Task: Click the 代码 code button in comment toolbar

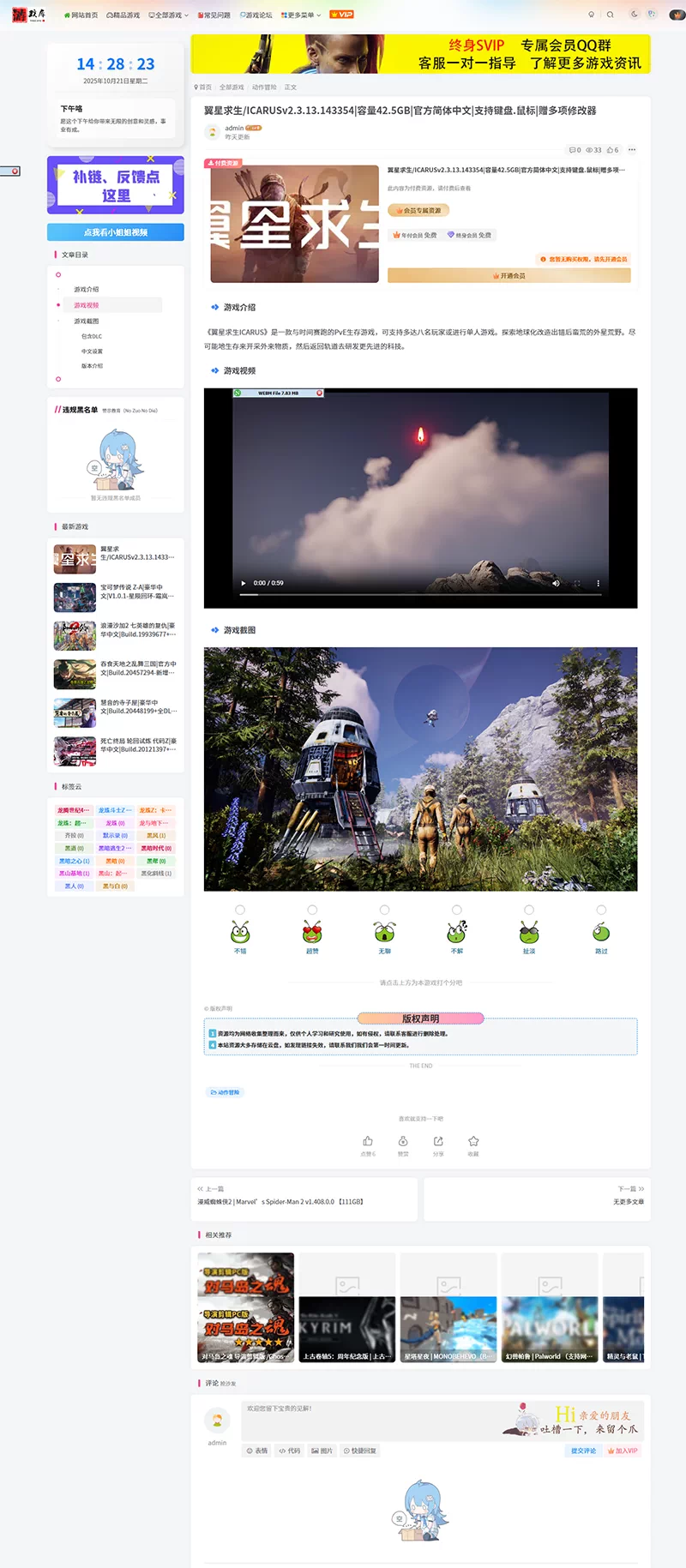Action: (290, 1451)
